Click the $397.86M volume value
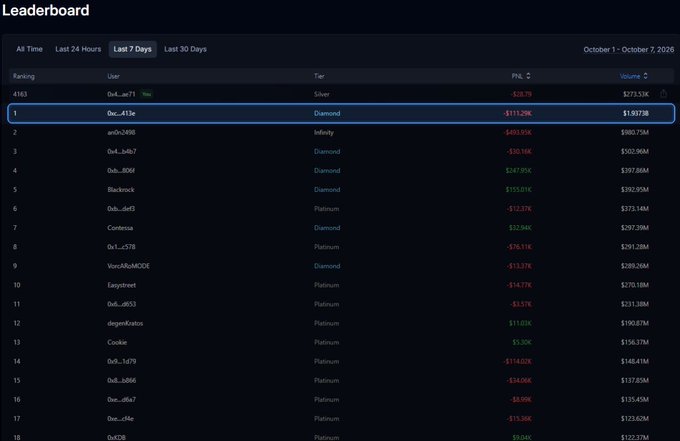 pyautogui.click(x=634, y=170)
